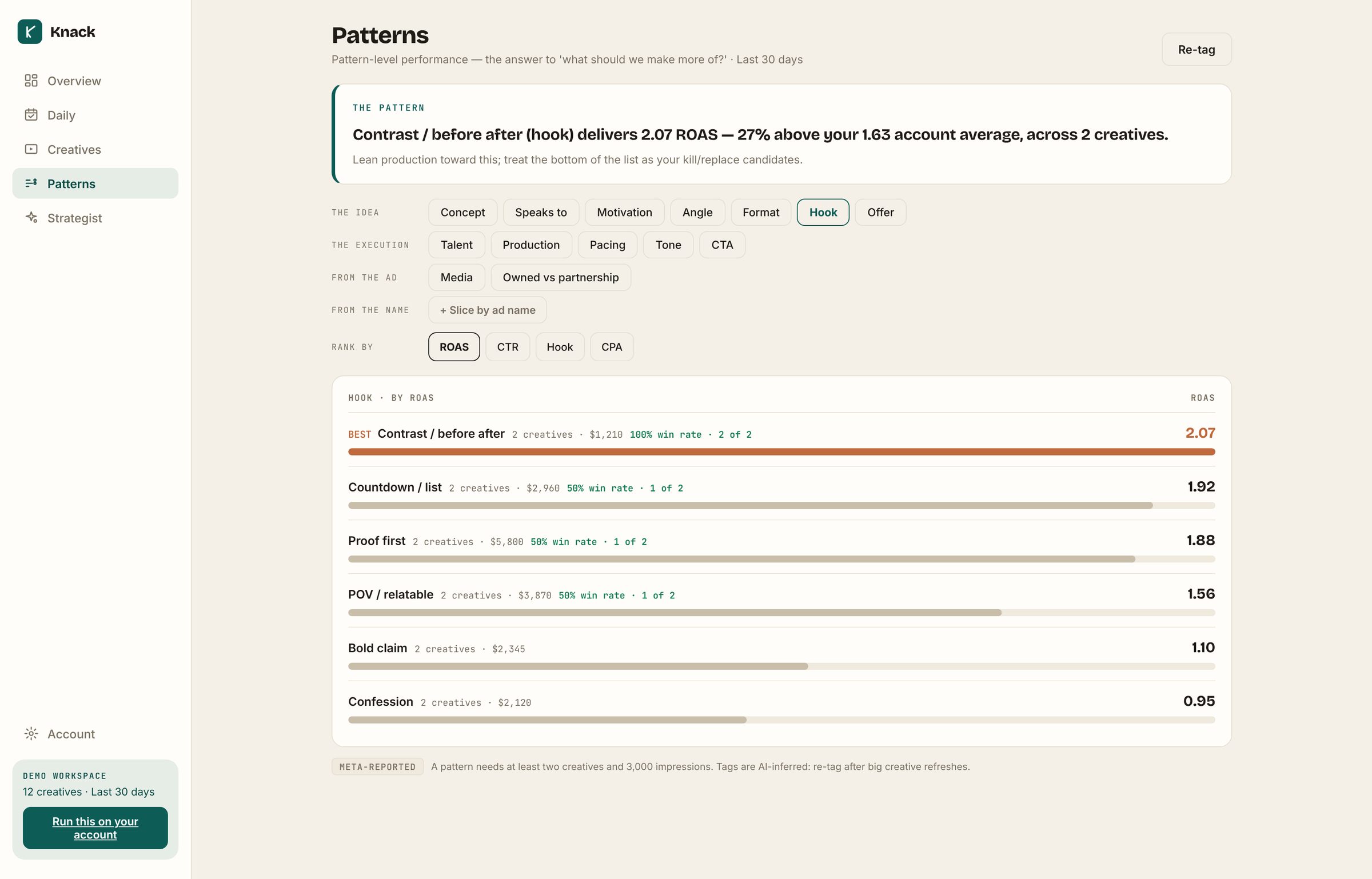The height and width of the screenshot is (879, 1372).
Task: Select the Motivation chip
Action: [624, 212]
